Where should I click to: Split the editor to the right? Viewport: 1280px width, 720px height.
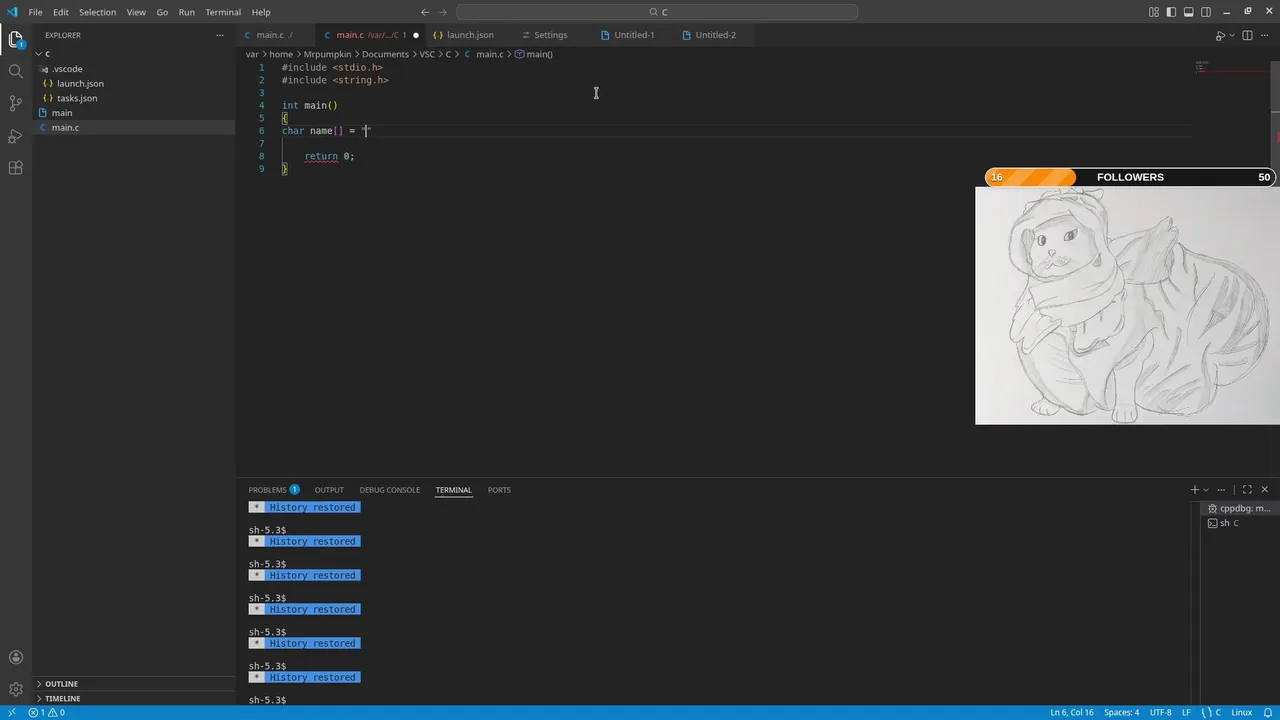1247,35
